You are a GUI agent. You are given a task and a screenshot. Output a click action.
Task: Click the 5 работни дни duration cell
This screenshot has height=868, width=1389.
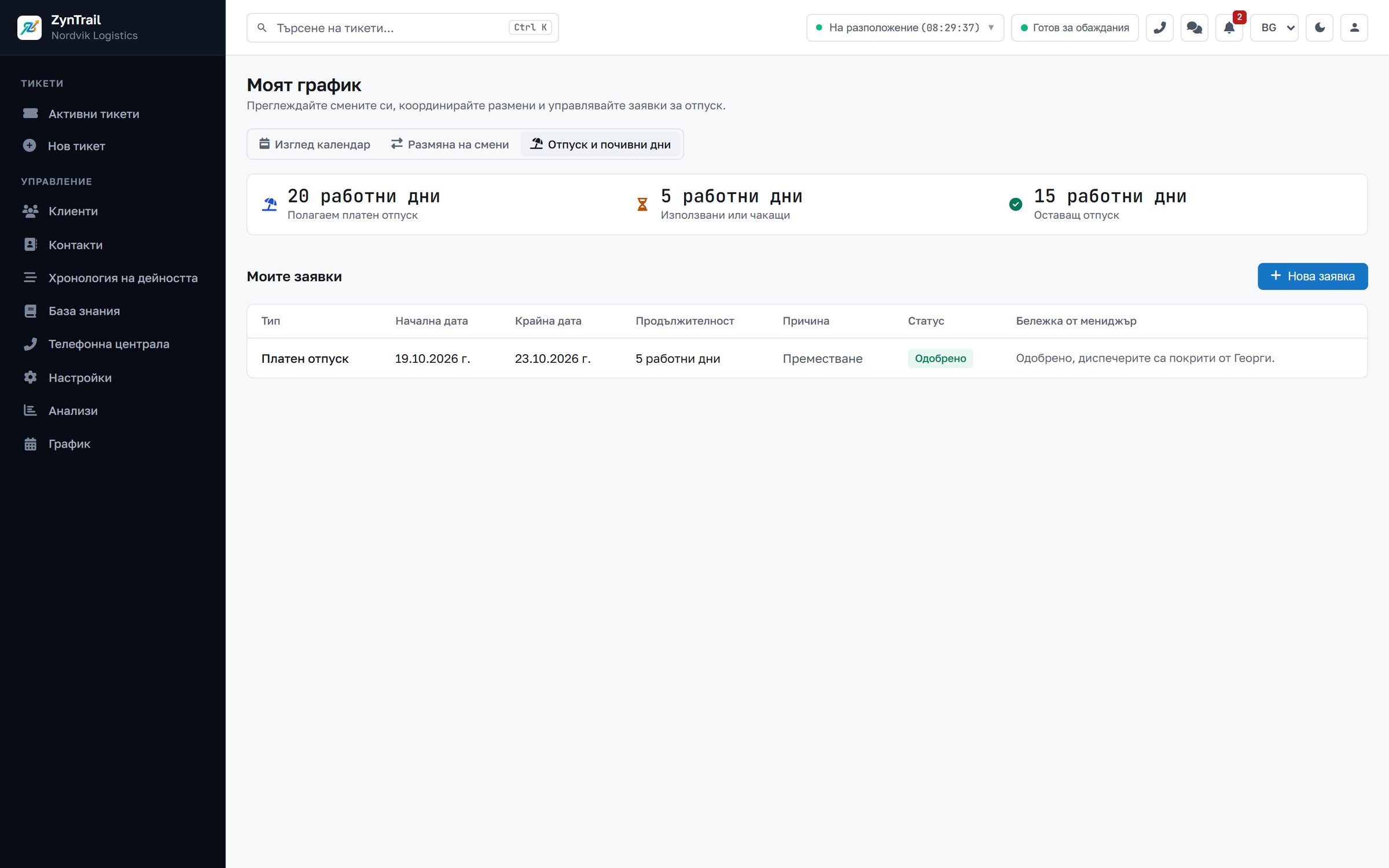[x=678, y=358]
